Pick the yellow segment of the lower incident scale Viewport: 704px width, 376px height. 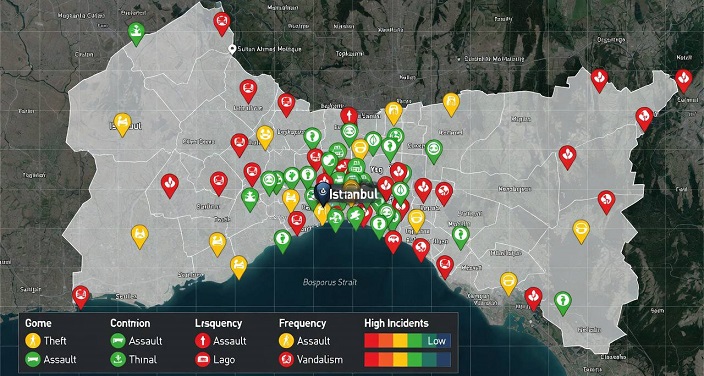tap(400, 359)
